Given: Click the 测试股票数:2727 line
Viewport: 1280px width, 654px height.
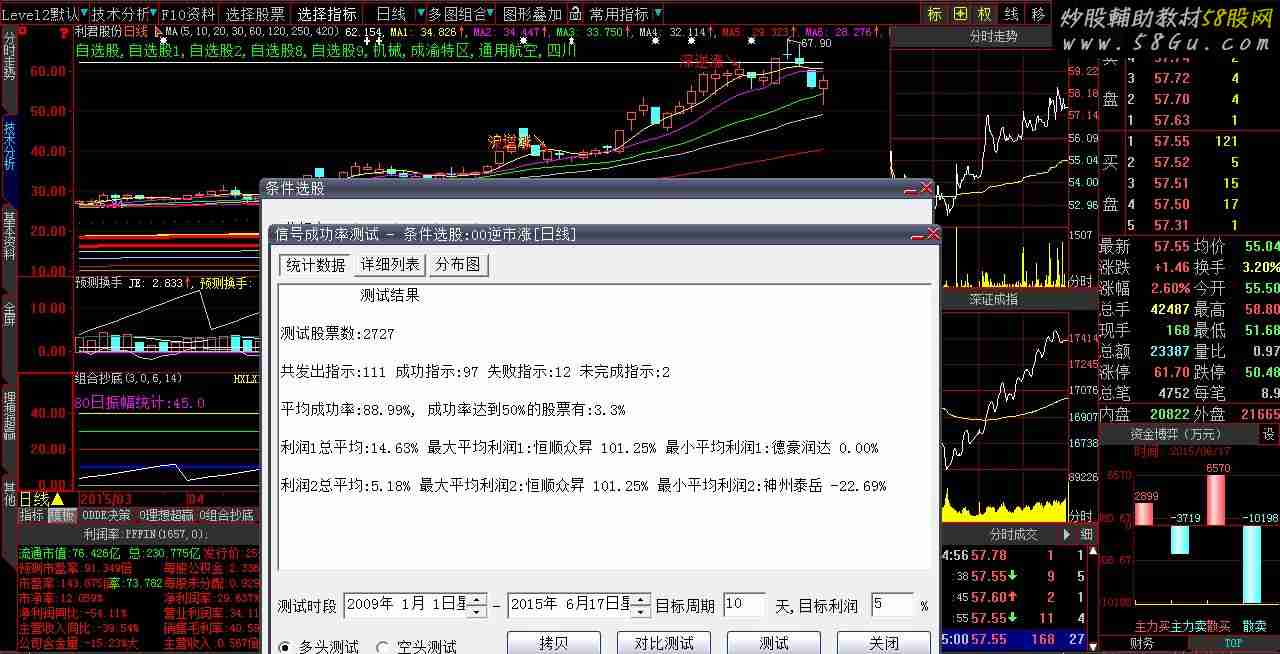Looking at the screenshot, I should (338, 334).
